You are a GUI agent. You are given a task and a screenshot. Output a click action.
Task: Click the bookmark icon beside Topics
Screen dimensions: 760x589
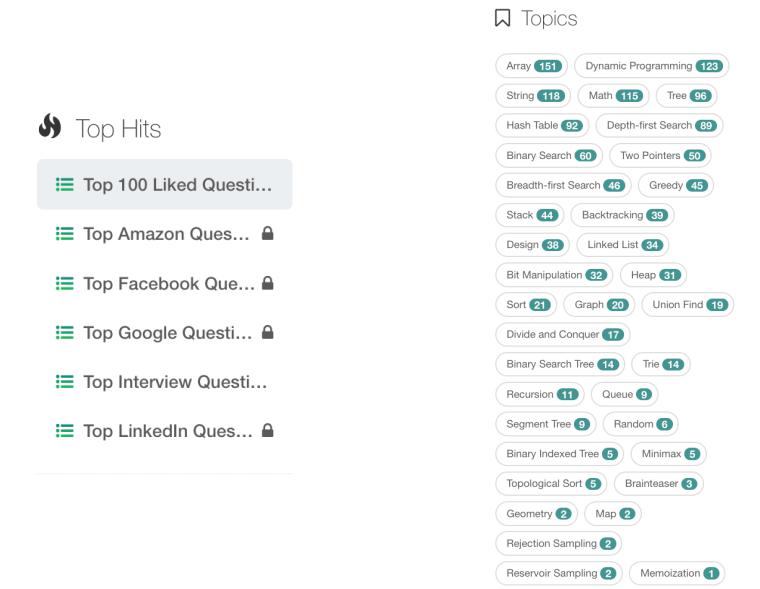point(502,18)
